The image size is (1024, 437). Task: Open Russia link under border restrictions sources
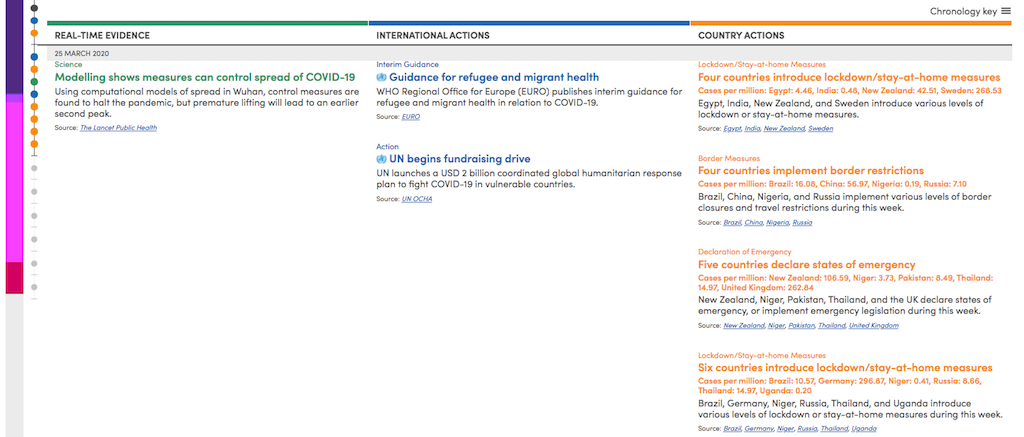(x=802, y=223)
